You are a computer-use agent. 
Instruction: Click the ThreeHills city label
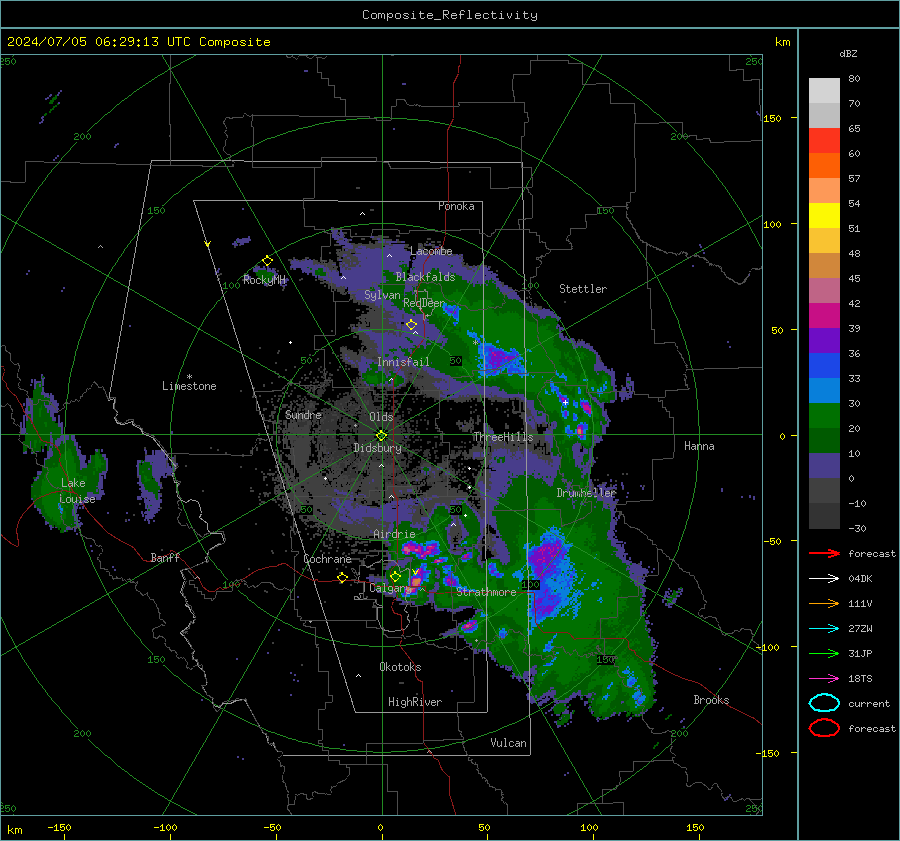coord(503,437)
